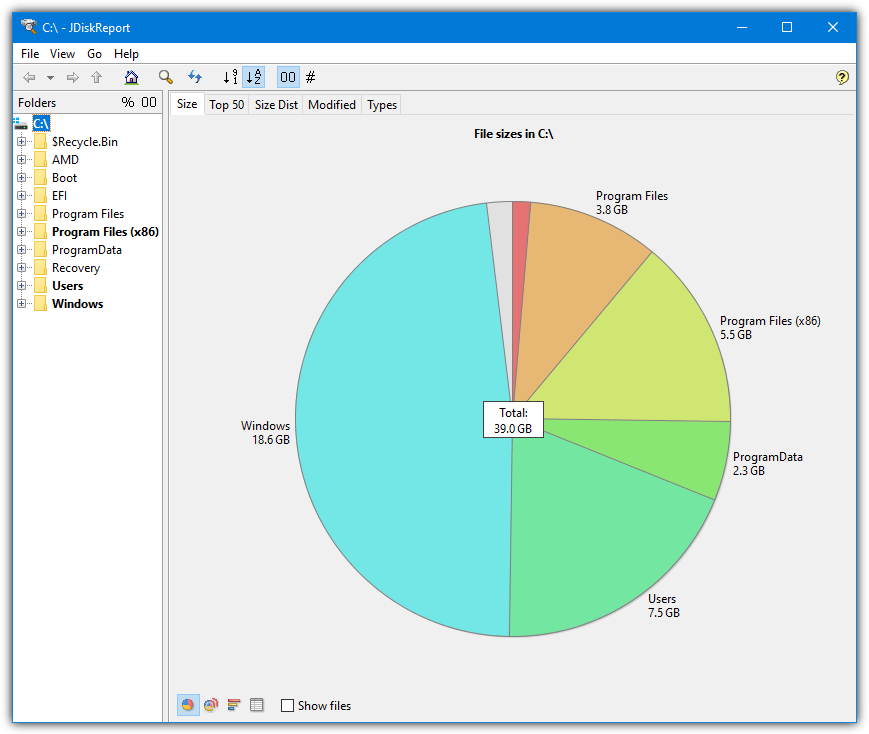Open the Help menu
Screen dimensions: 869x734
126,54
